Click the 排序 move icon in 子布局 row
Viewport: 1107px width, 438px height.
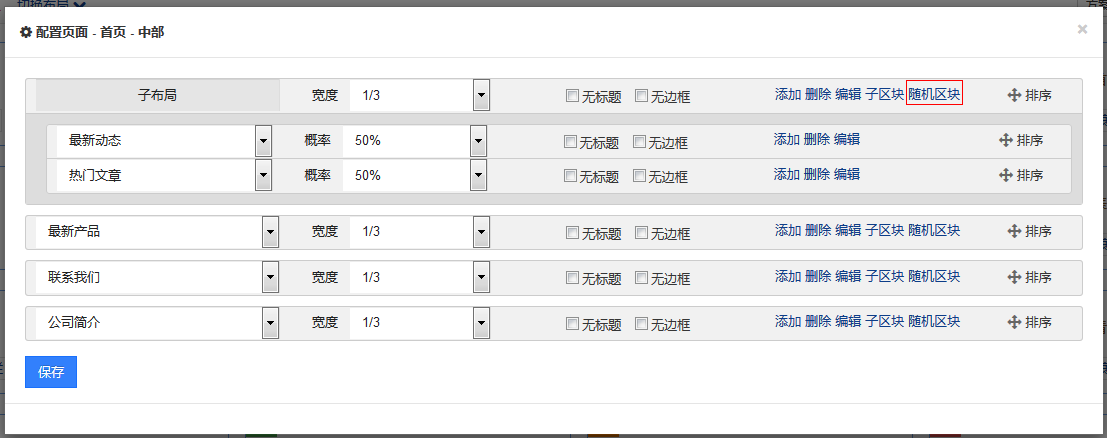[x=1014, y=95]
